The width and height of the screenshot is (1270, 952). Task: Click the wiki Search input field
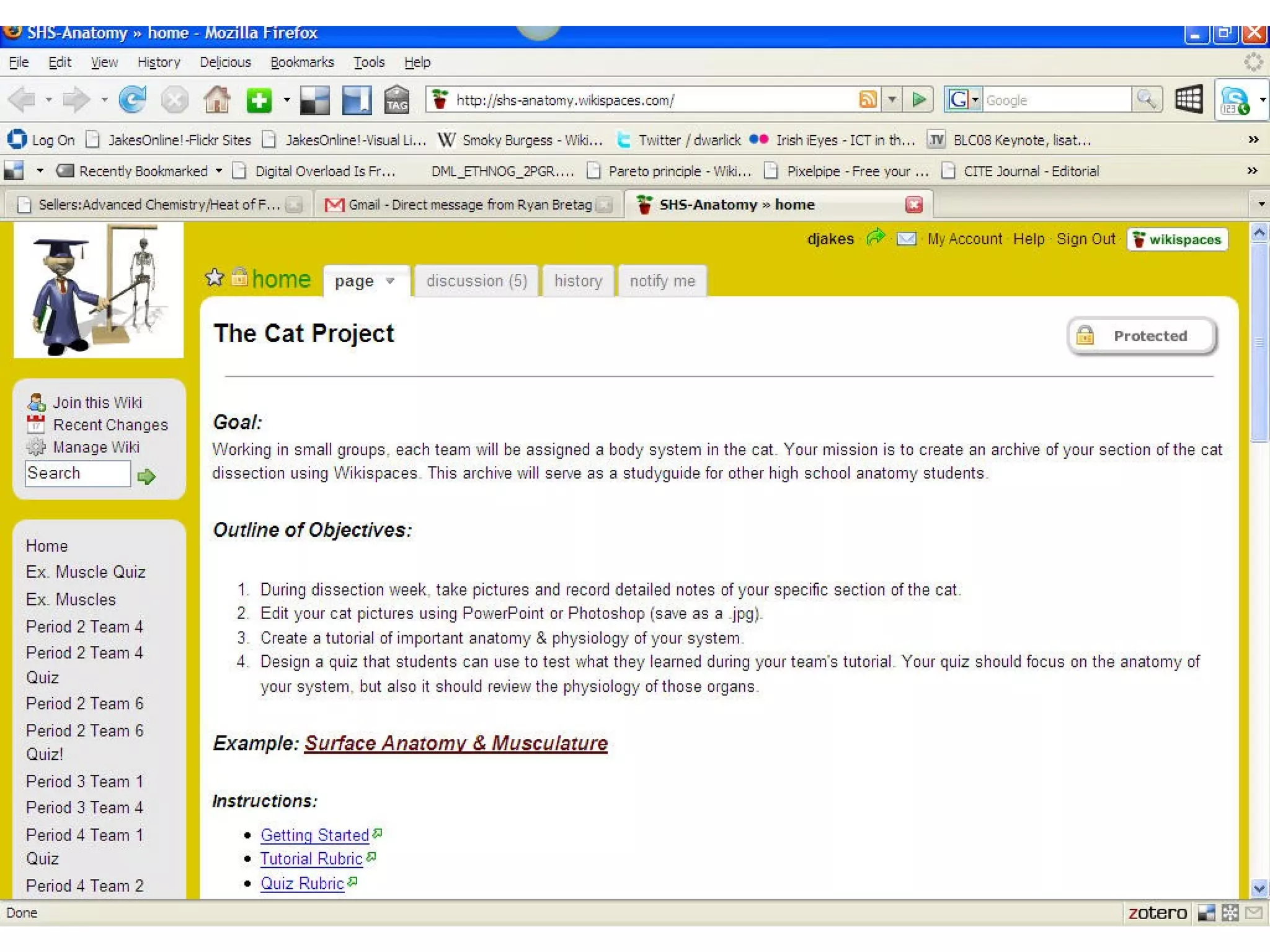click(78, 474)
